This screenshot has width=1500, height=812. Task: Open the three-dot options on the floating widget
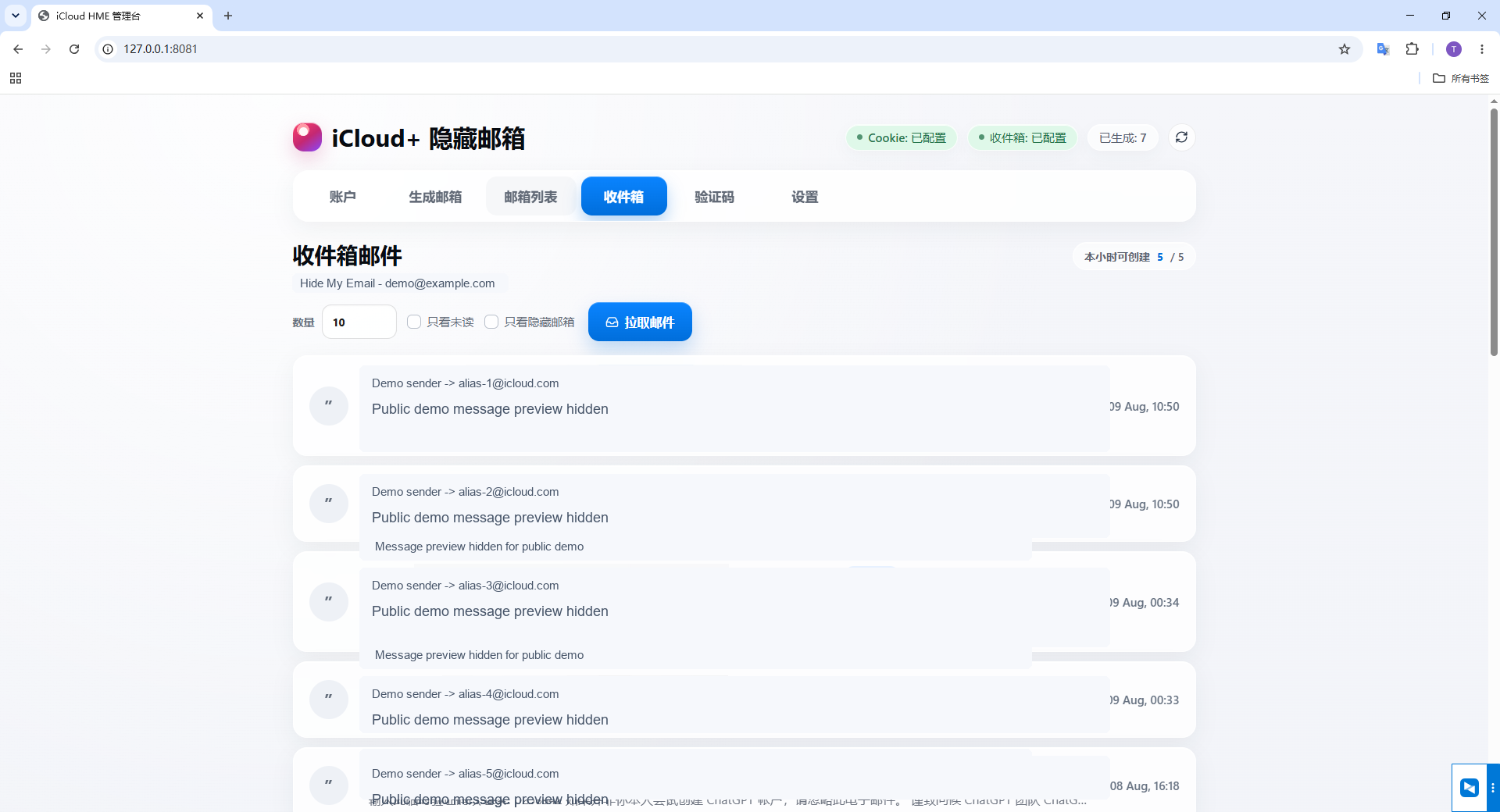pos(1493,788)
